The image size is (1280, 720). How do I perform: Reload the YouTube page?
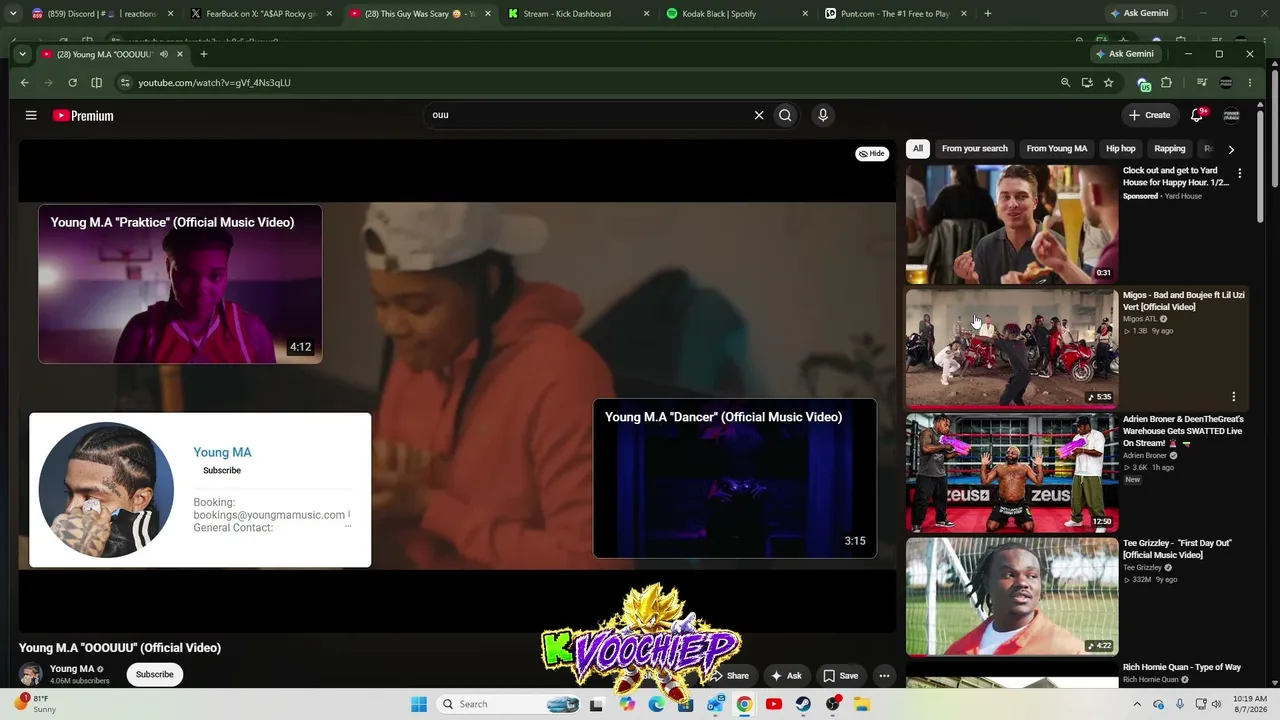72,83
